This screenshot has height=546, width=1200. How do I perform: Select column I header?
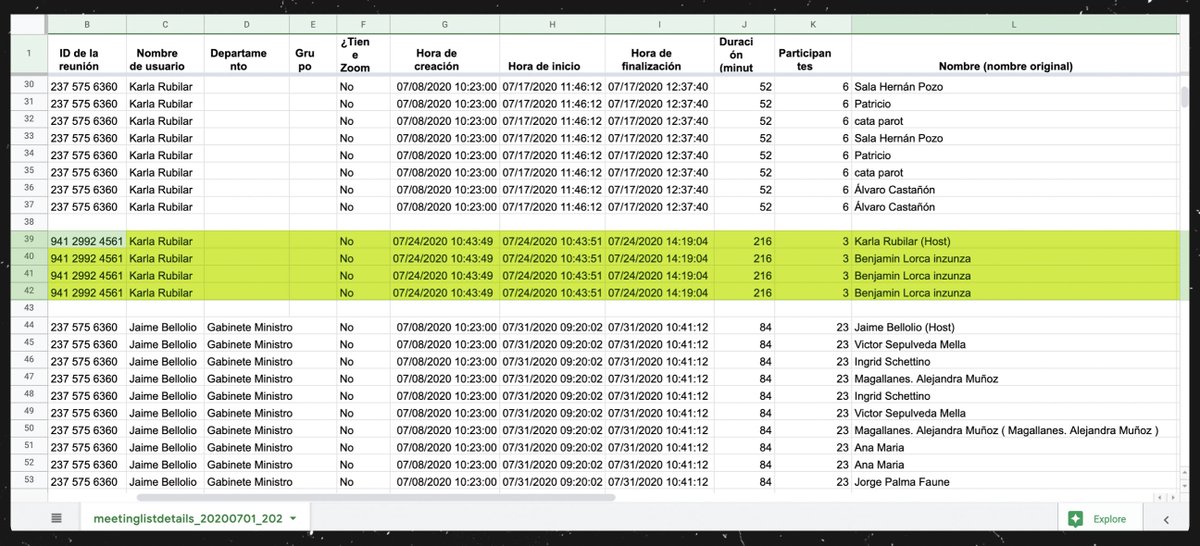tap(659, 23)
